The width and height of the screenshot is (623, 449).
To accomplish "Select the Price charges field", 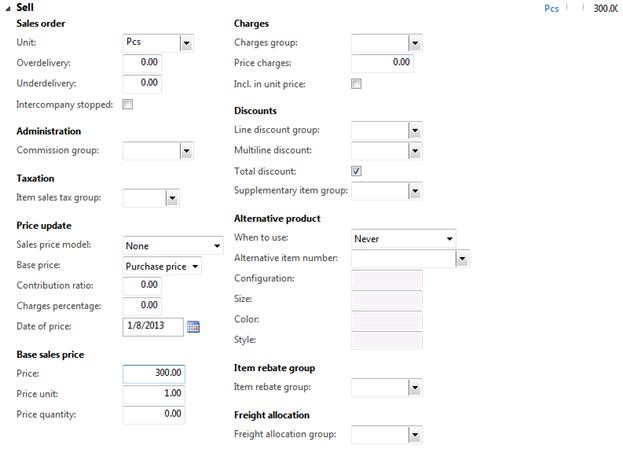I will 382,63.
